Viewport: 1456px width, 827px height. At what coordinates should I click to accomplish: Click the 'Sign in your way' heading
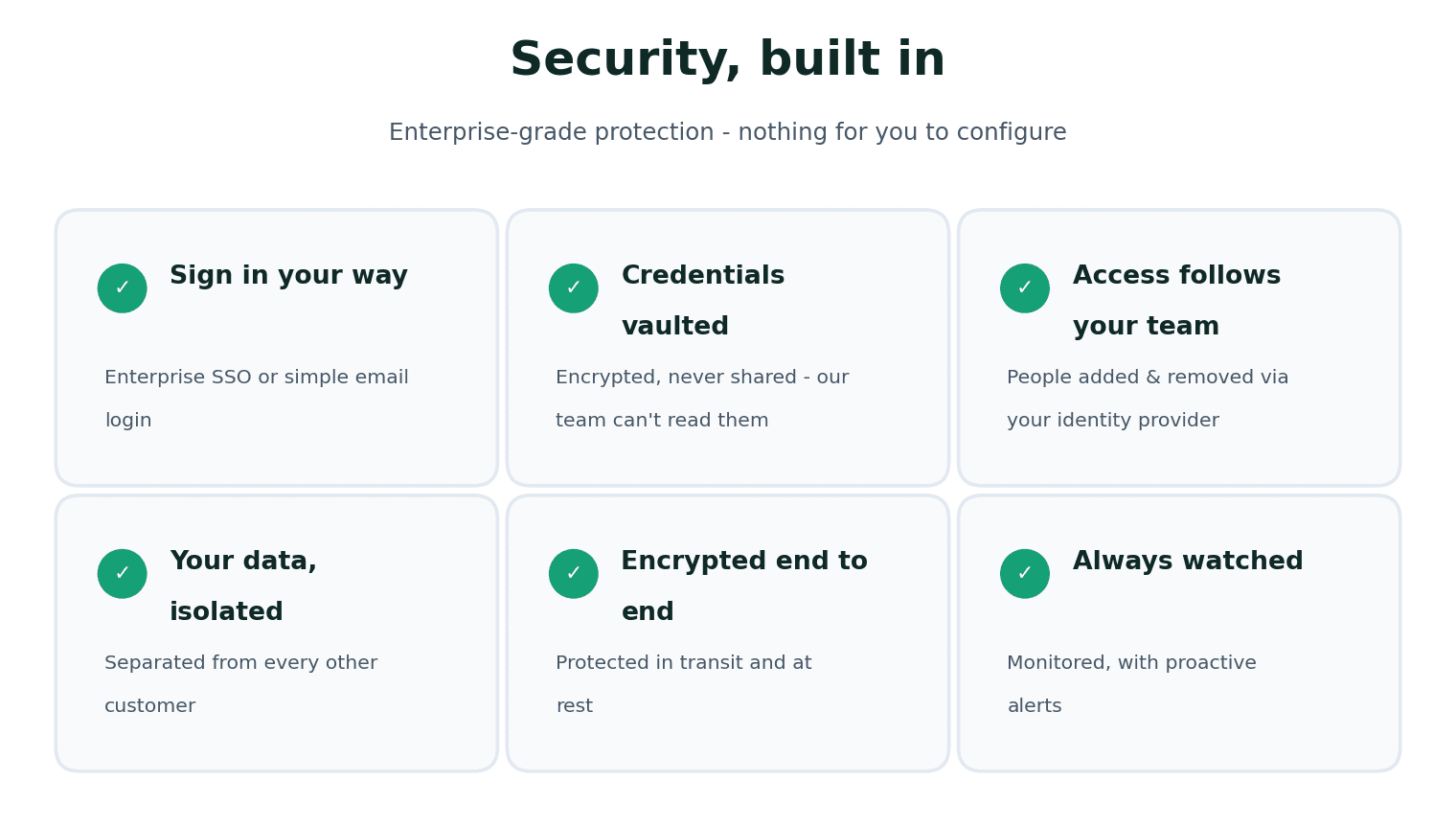pos(288,277)
